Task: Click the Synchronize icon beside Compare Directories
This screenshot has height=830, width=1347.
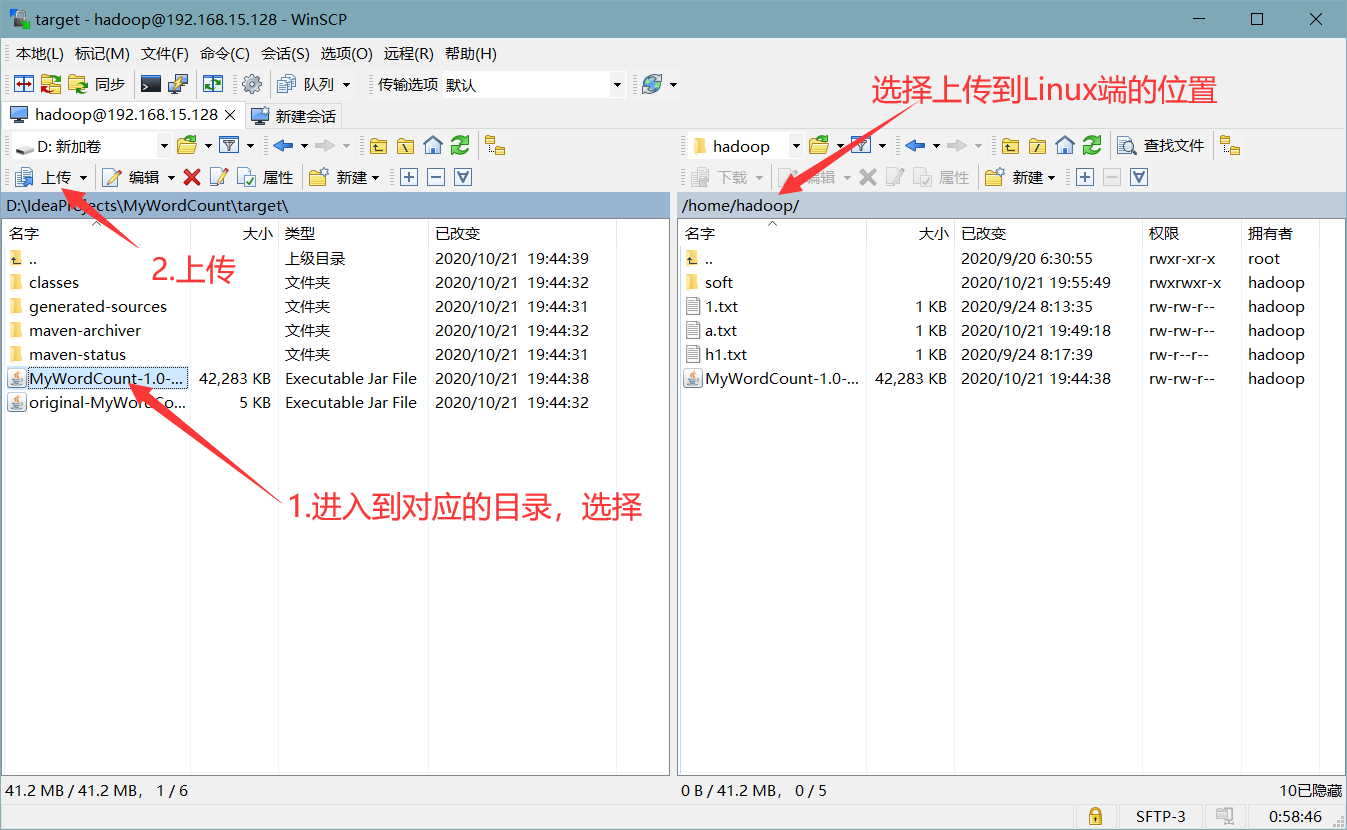Action: coord(50,85)
